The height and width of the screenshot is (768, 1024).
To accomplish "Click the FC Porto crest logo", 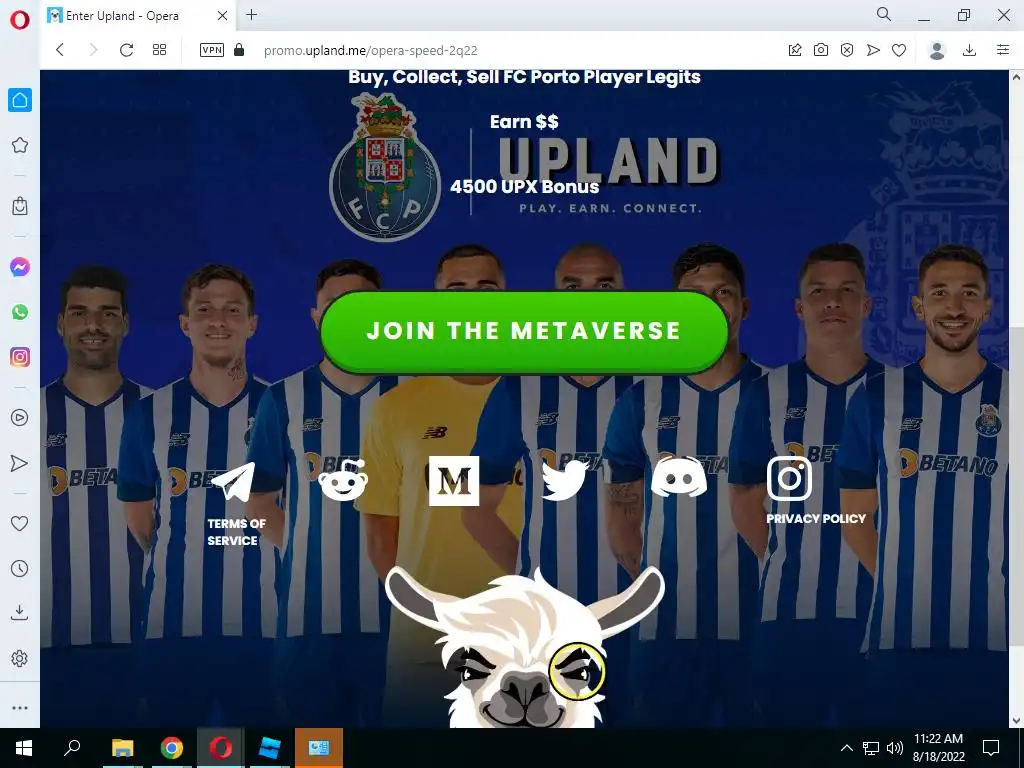I will (x=385, y=168).
